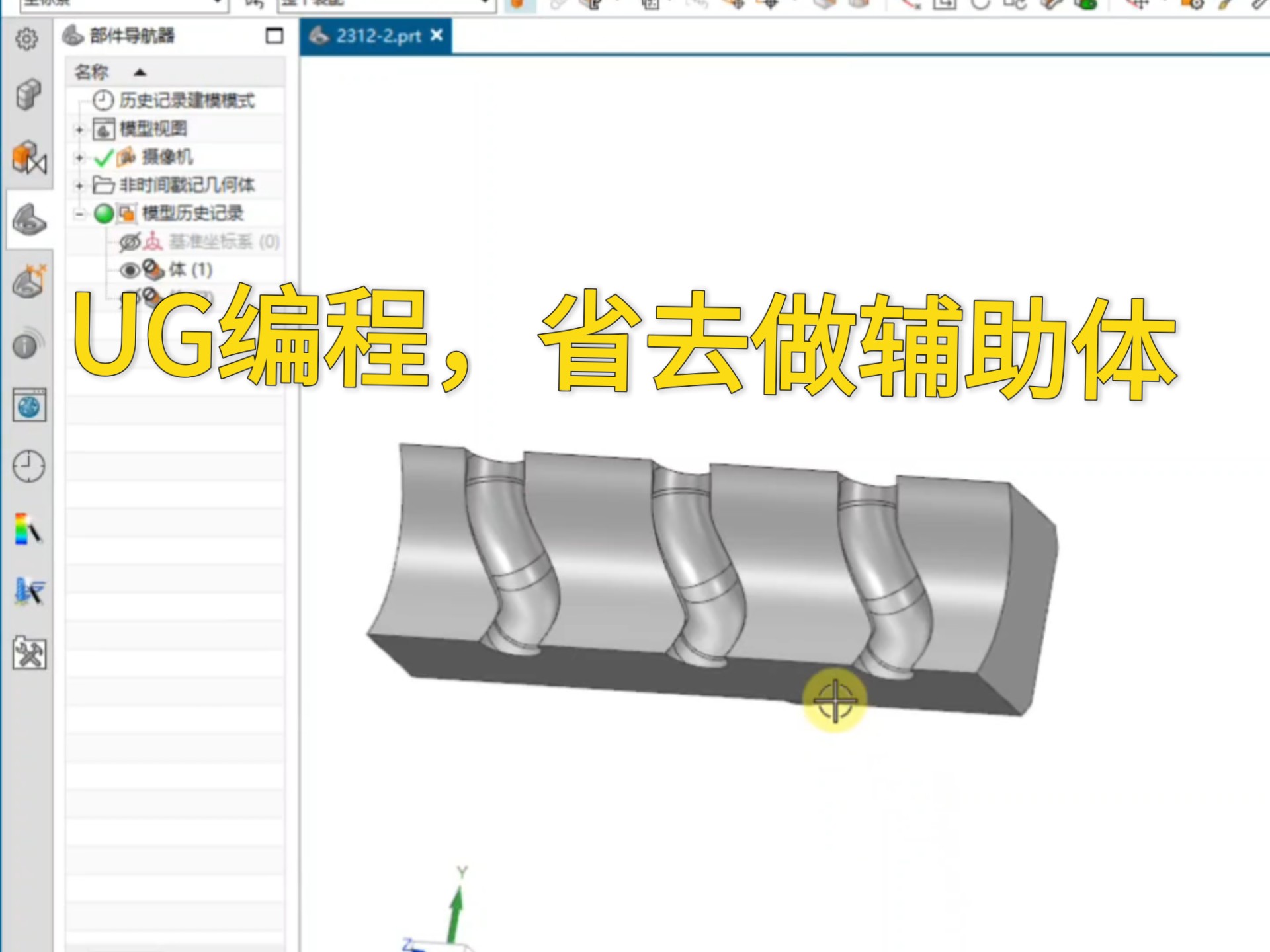This screenshot has width=1270, height=952.
Task: Collapse the 模型历史记录 node
Action: point(79,214)
